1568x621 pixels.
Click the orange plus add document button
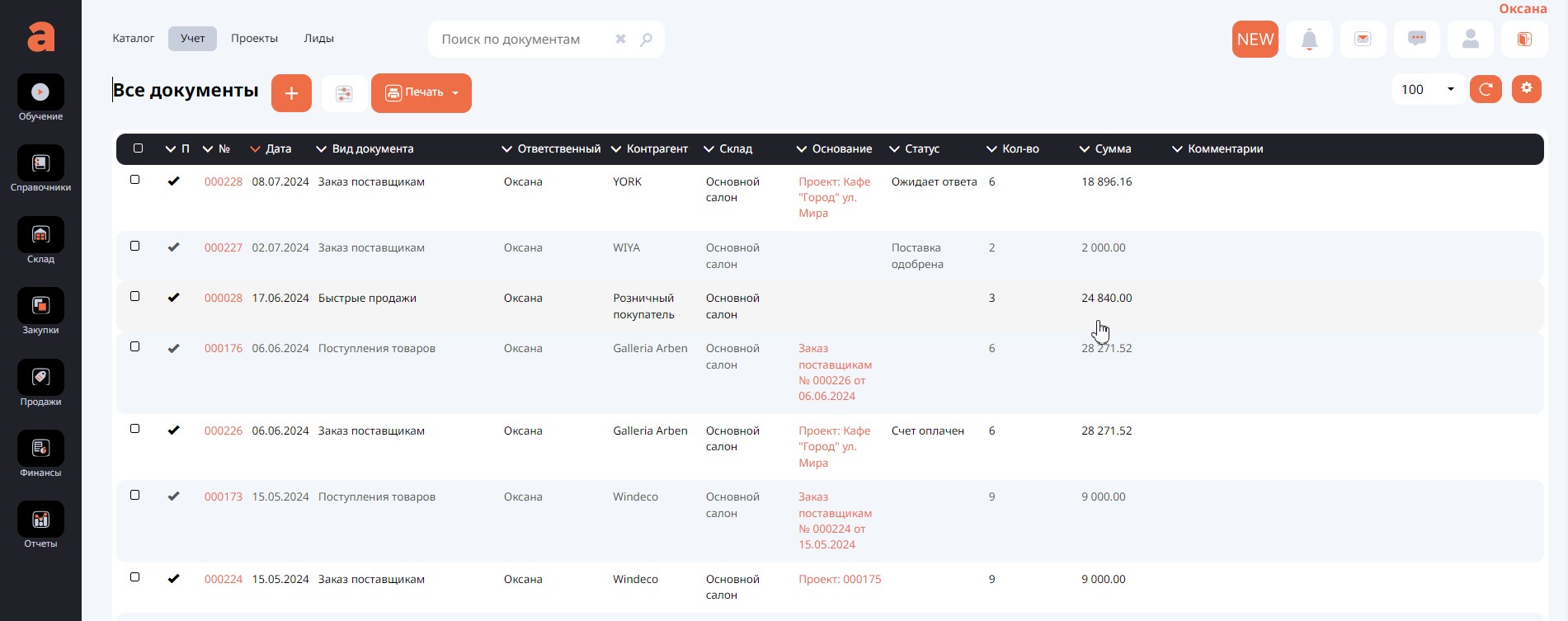click(291, 93)
